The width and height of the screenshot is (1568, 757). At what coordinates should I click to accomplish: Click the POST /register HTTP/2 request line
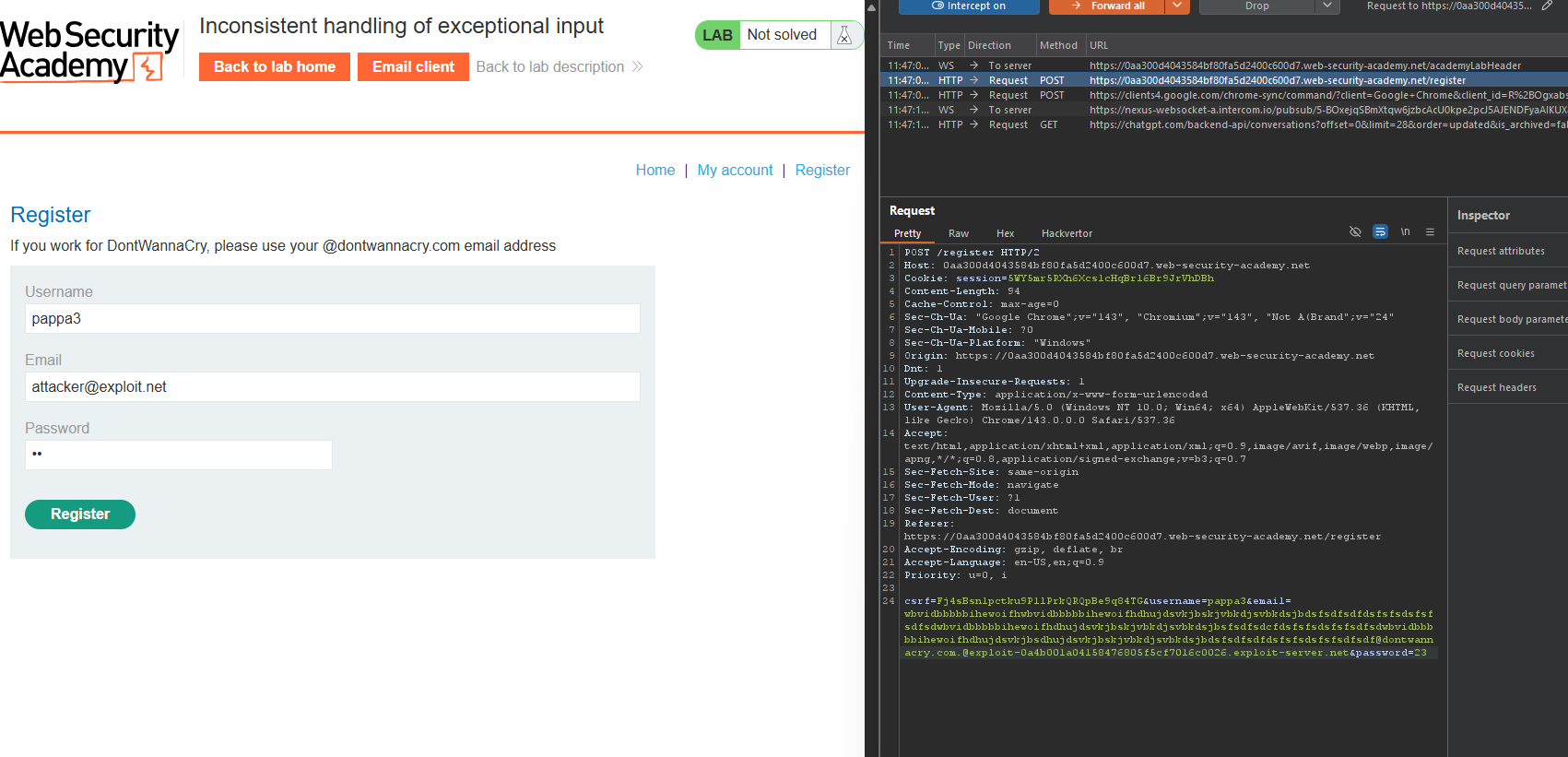pos(972,252)
